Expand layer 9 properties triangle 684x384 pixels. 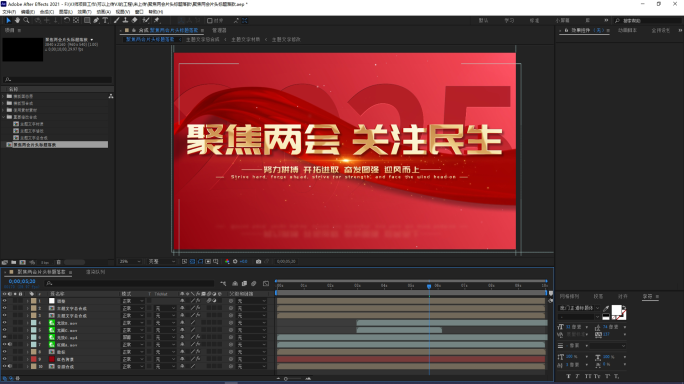point(27,359)
